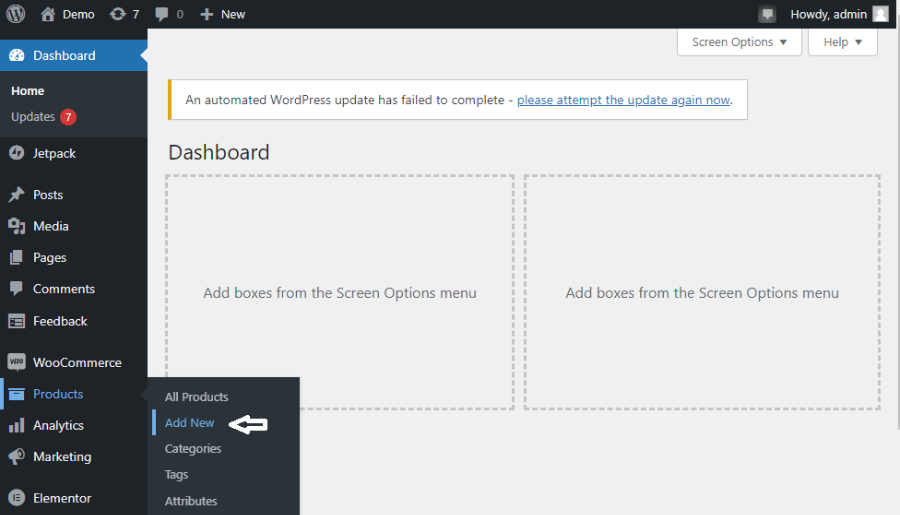Expand the Screen Options dropdown
This screenshot has width=900, height=515.
(x=739, y=42)
